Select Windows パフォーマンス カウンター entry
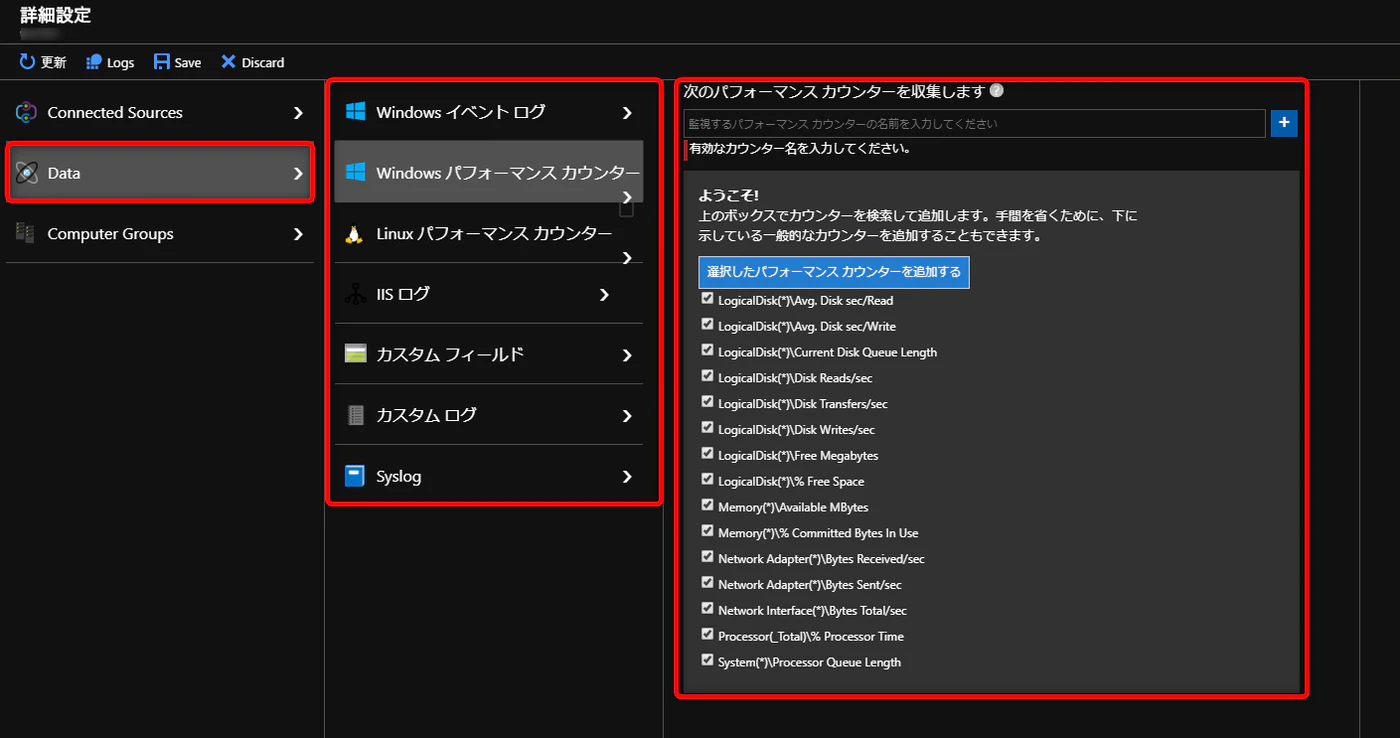The height and width of the screenshot is (738, 1400). [x=489, y=173]
